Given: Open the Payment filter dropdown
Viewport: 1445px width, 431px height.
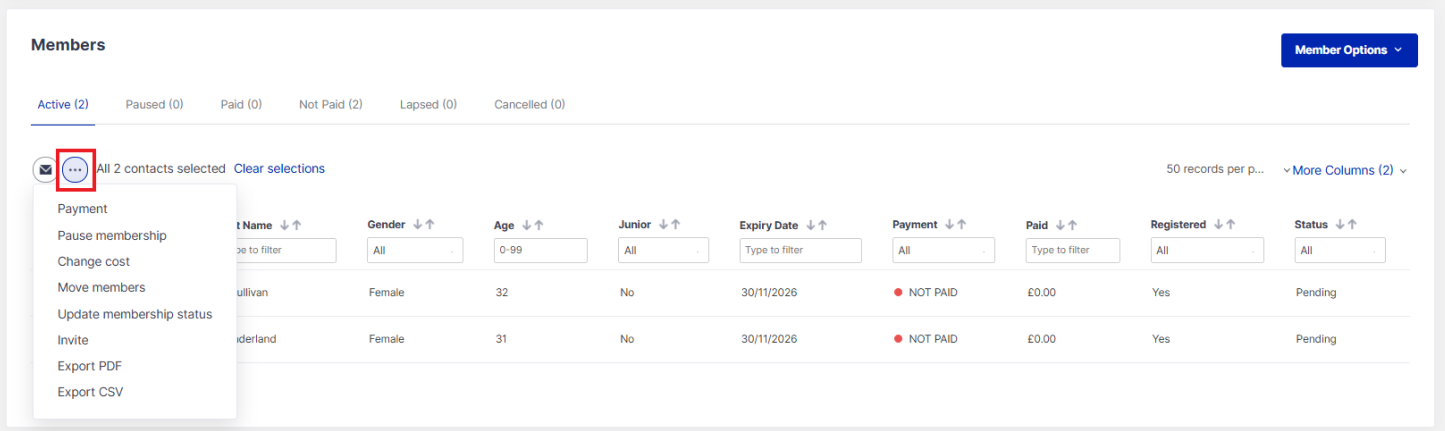Looking at the screenshot, I should [x=942, y=251].
